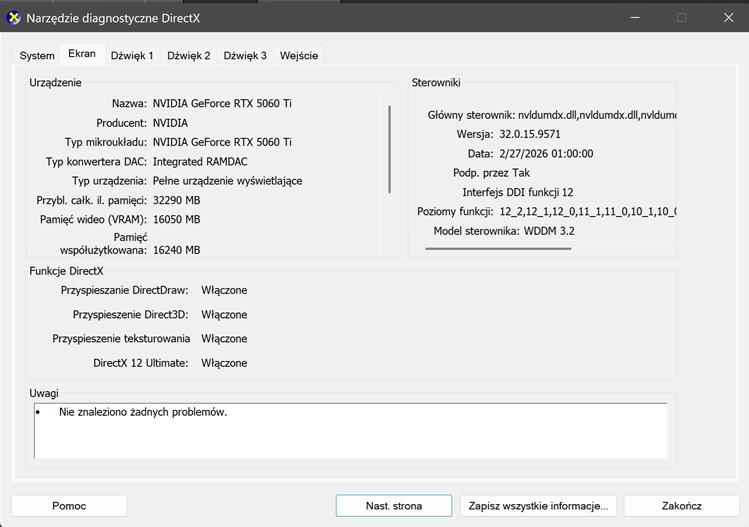This screenshot has height=527, width=749.
Task: Click the Nast. strona button
Action: click(x=394, y=506)
